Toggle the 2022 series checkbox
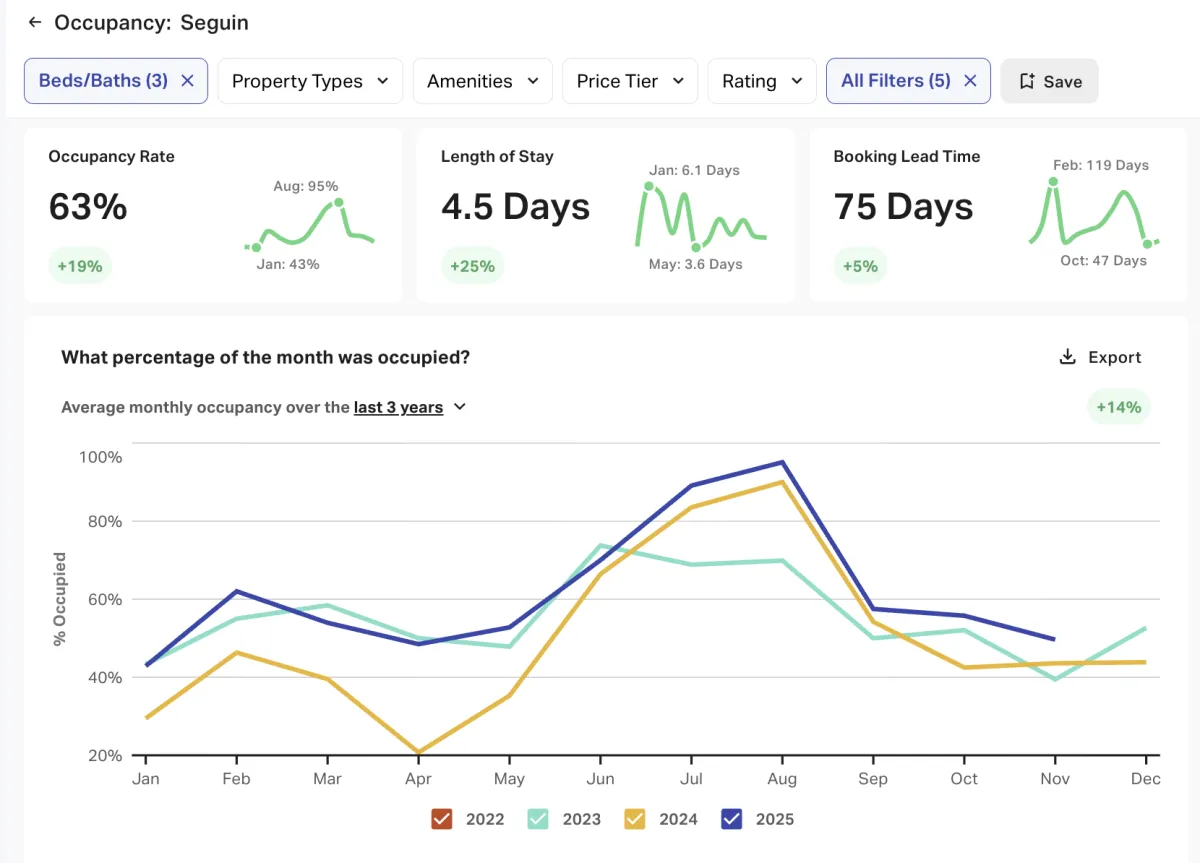1200x863 pixels. (x=442, y=819)
